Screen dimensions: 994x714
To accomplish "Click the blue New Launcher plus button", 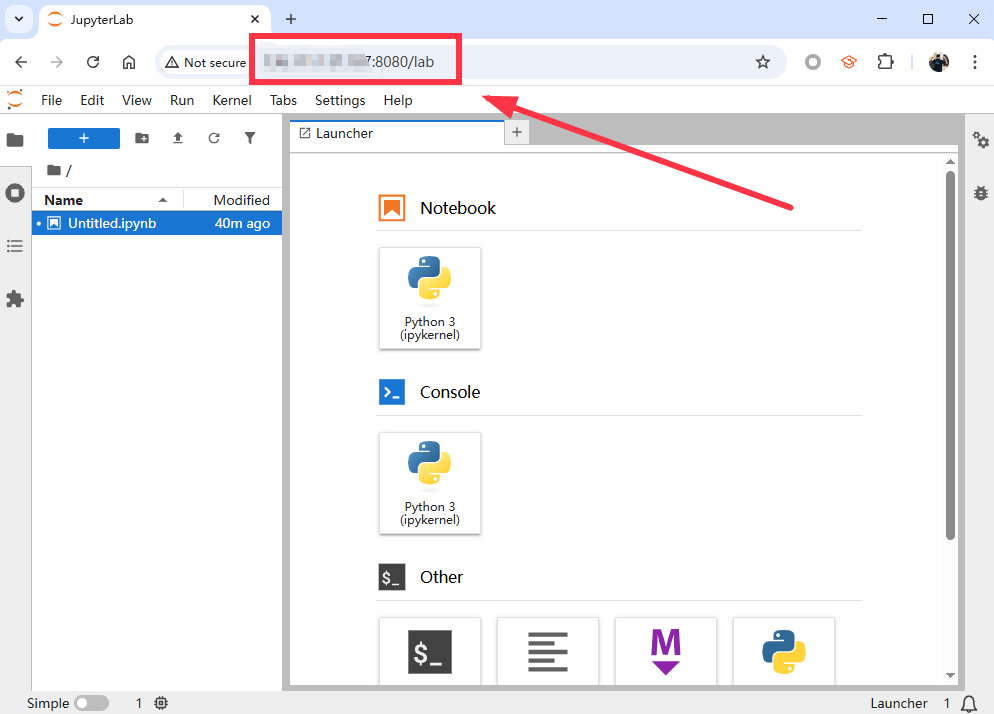I will tap(84, 138).
